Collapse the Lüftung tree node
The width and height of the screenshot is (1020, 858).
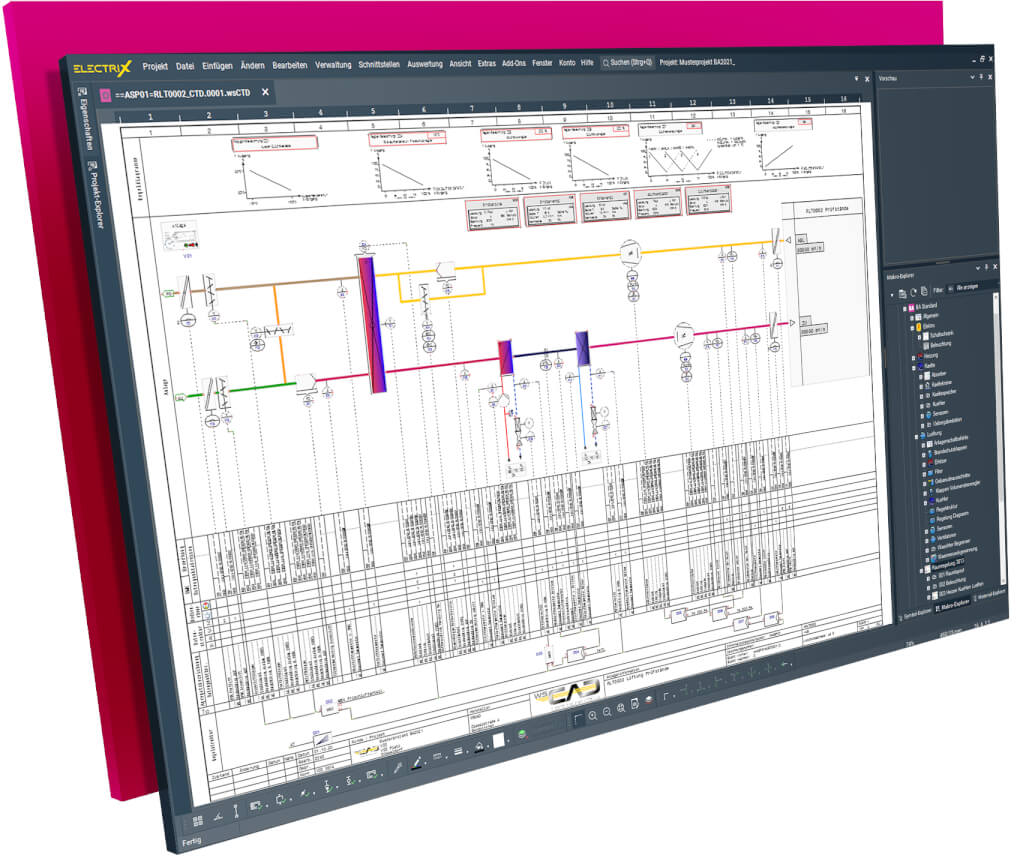tap(916, 437)
